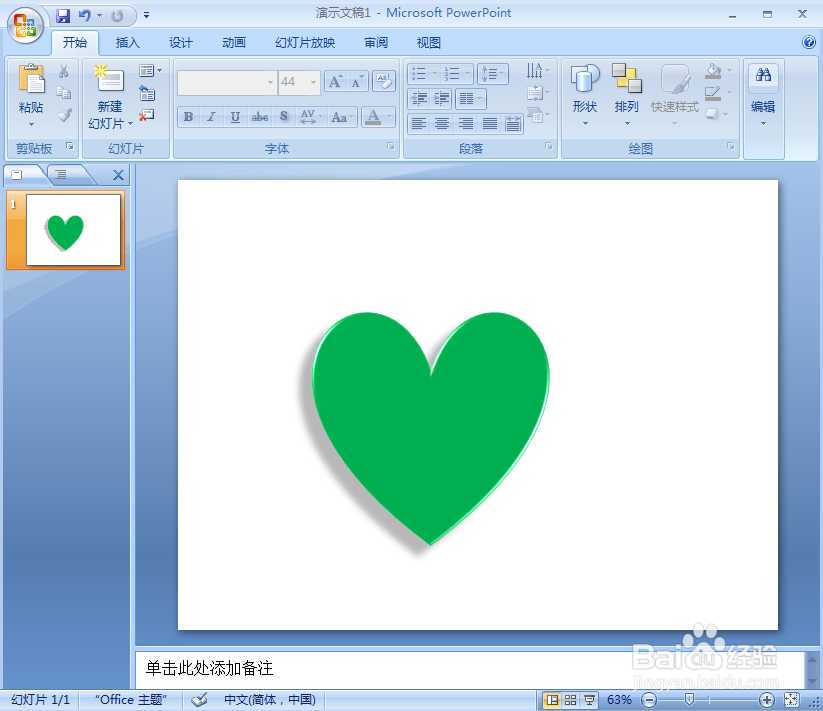This screenshot has width=823, height=711.
Task: Switch to Slide Sorter view
Action: point(571,699)
